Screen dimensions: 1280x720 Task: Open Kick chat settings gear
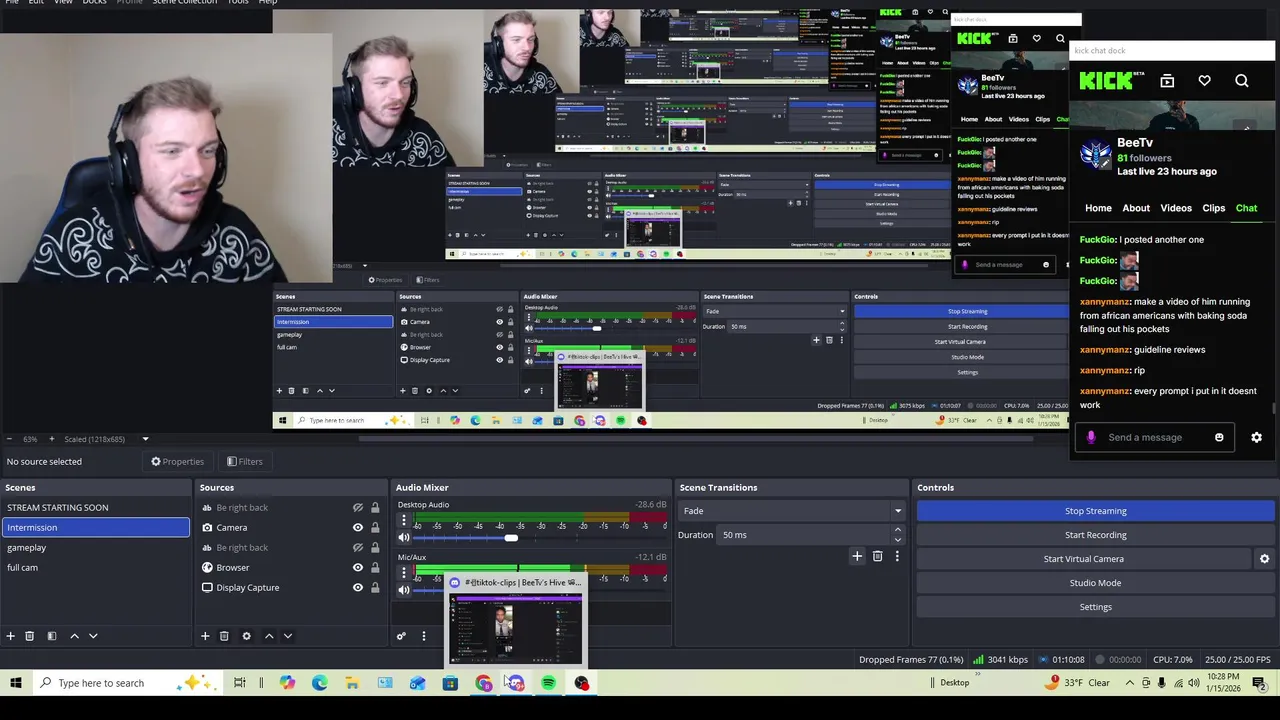click(x=1256, y=437)
